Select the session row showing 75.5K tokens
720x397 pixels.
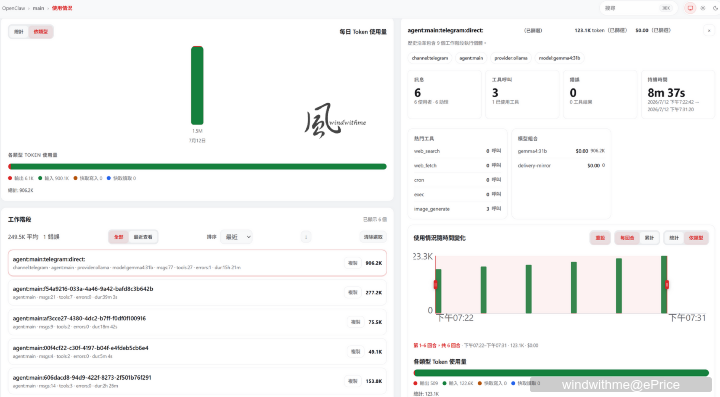point(197,322)
